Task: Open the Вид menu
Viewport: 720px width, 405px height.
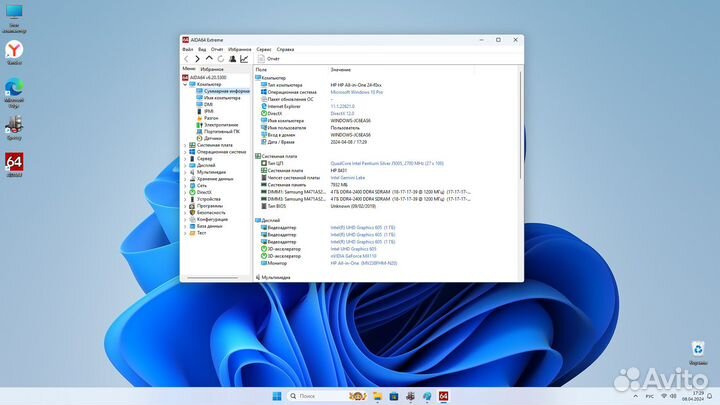Action: point(202,49)
